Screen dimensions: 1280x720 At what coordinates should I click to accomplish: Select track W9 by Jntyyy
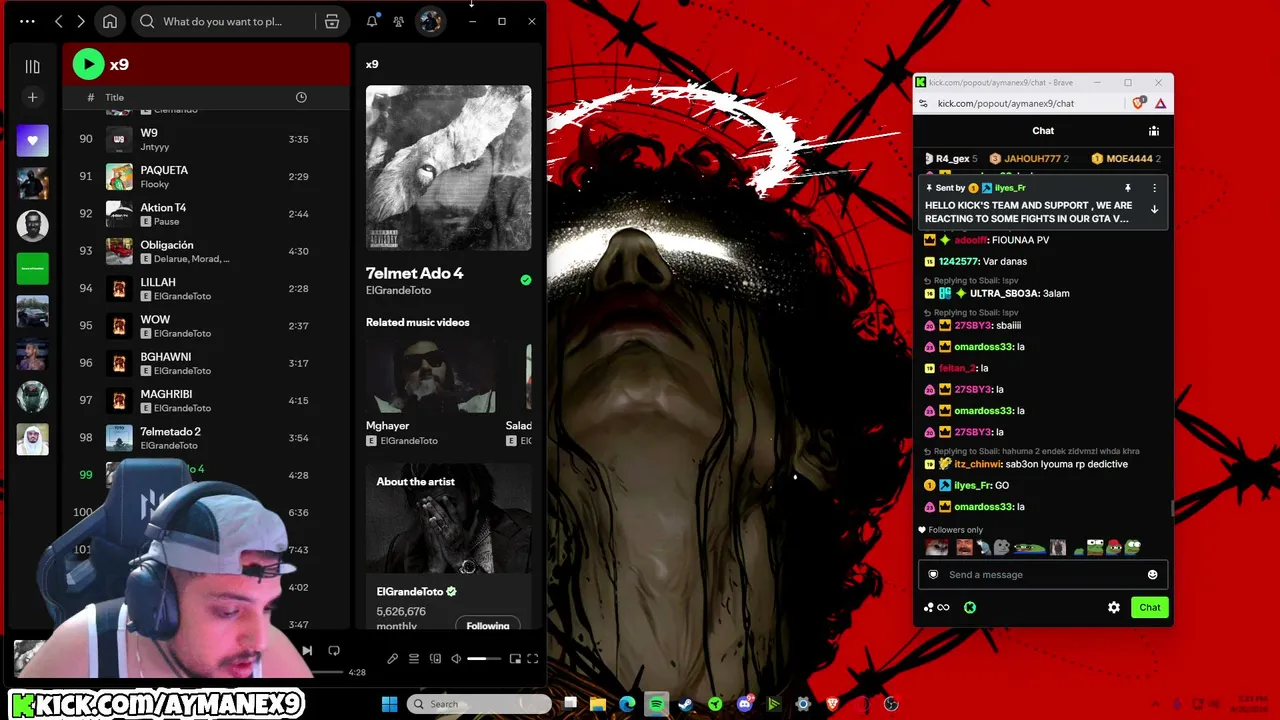[206, 139]
